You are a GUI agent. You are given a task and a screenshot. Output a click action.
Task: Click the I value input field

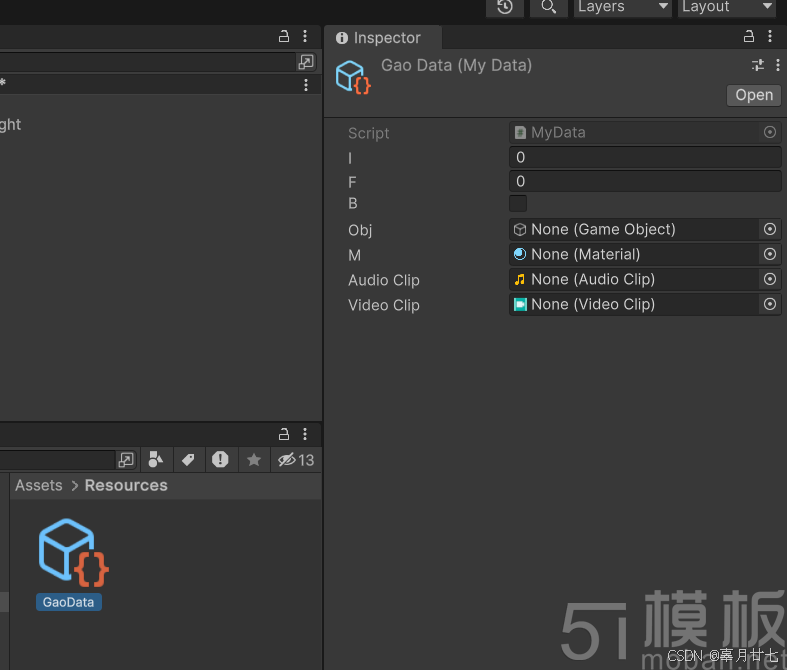(x=645, y=157)
